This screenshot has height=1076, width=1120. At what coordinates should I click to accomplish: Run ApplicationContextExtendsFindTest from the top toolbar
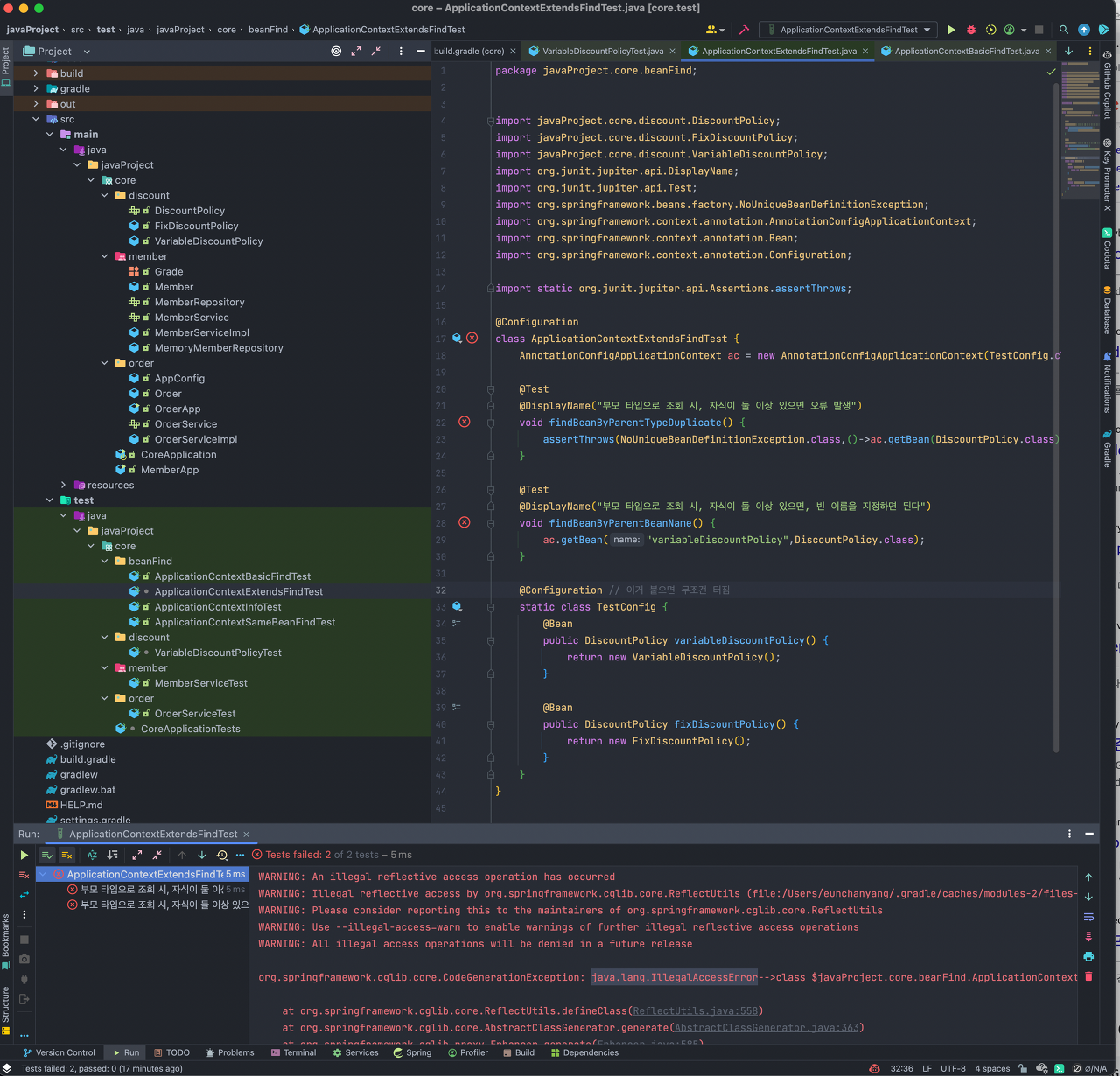[951, 30]
